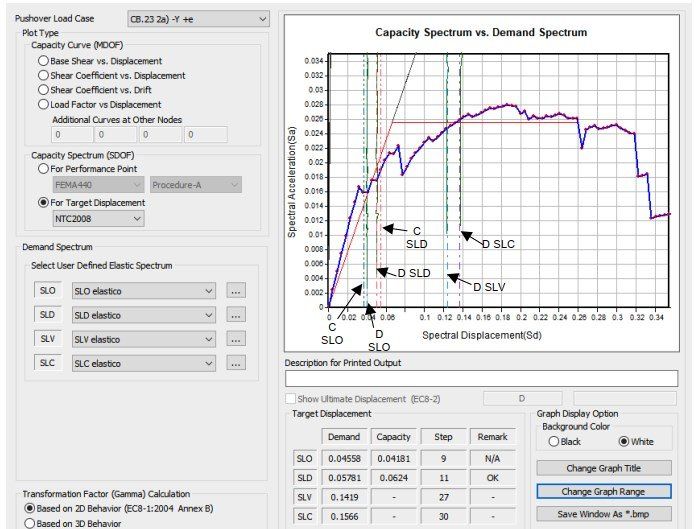Select Shear Coefficient vs. Drift option
The width and height of the screenshot is (700, 529).
[x=43, y=90]
